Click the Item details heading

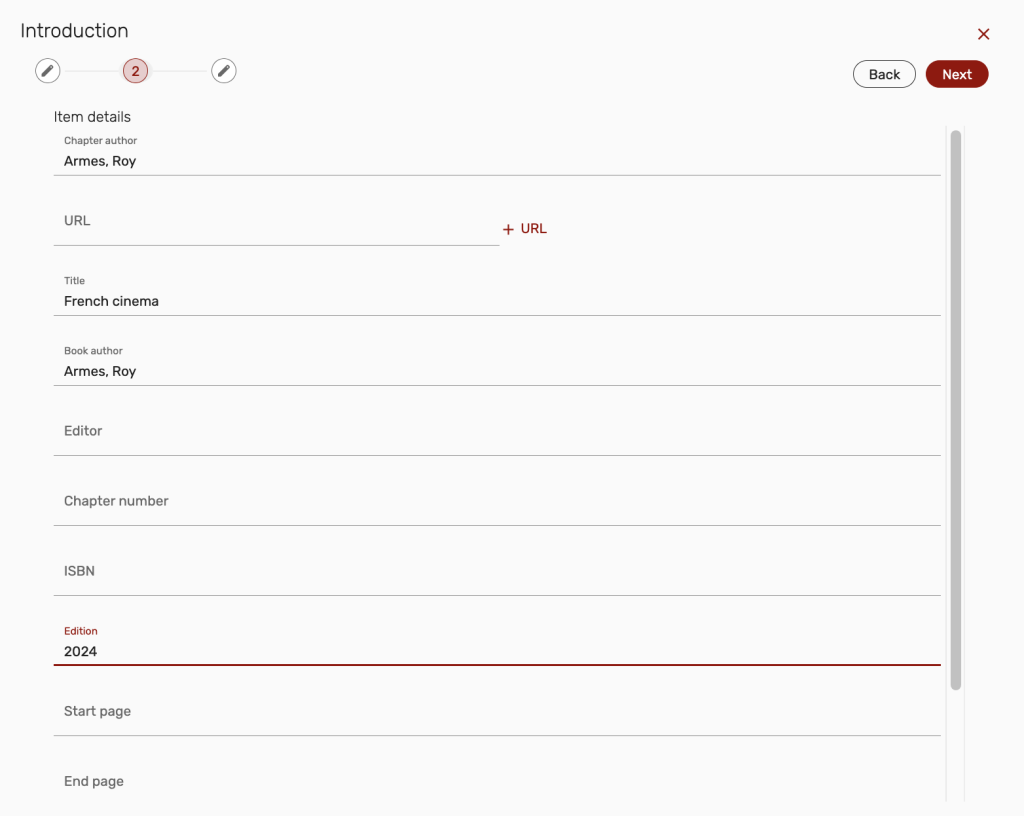pyautogui.click(x=92, y=117)
